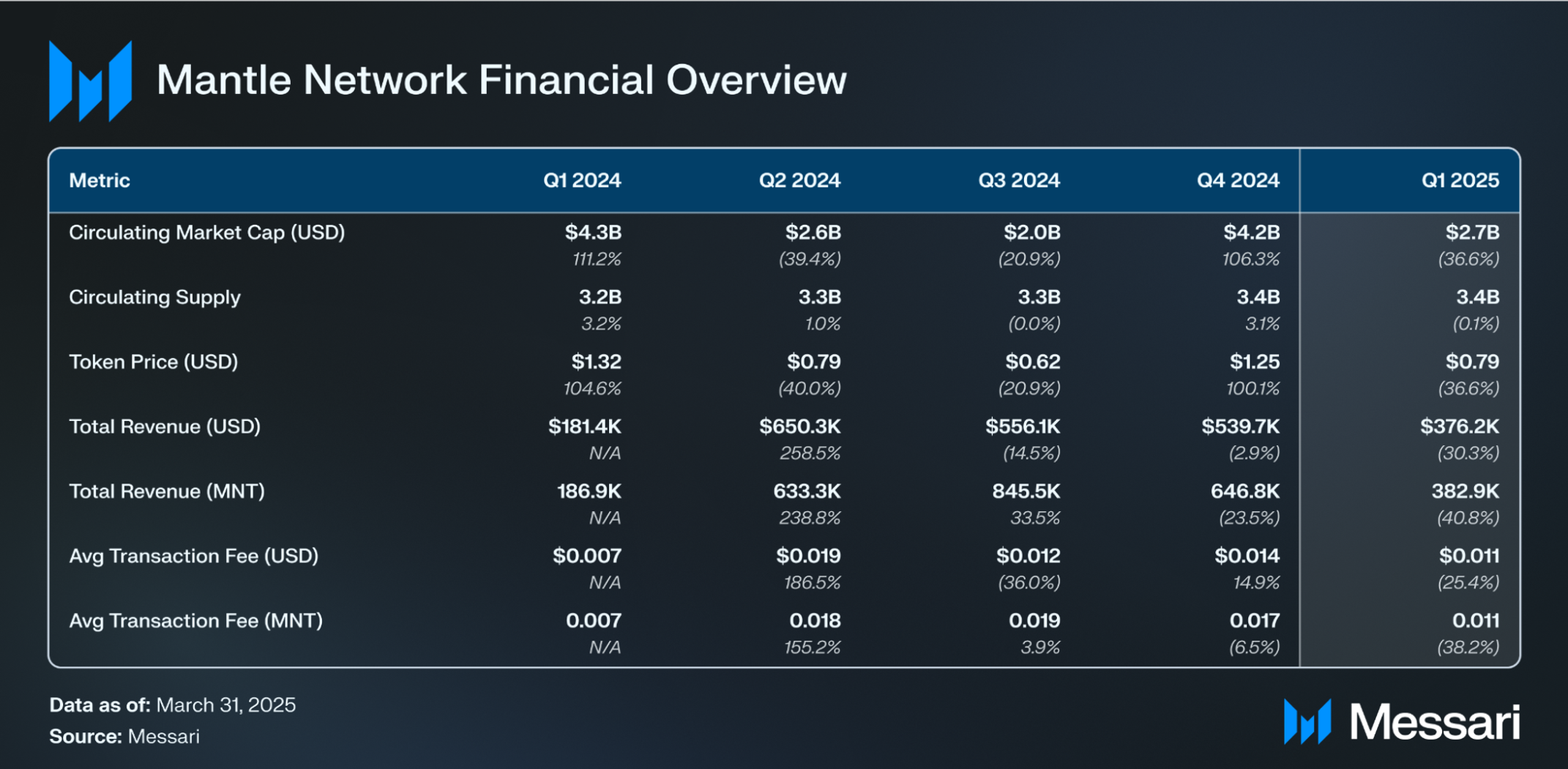
Task: Click the $0.014 average fee value
Action: point(1247,556)
